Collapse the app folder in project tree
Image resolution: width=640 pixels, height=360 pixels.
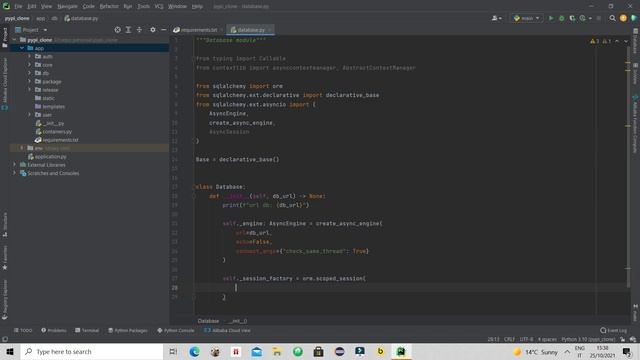point(22,48)
